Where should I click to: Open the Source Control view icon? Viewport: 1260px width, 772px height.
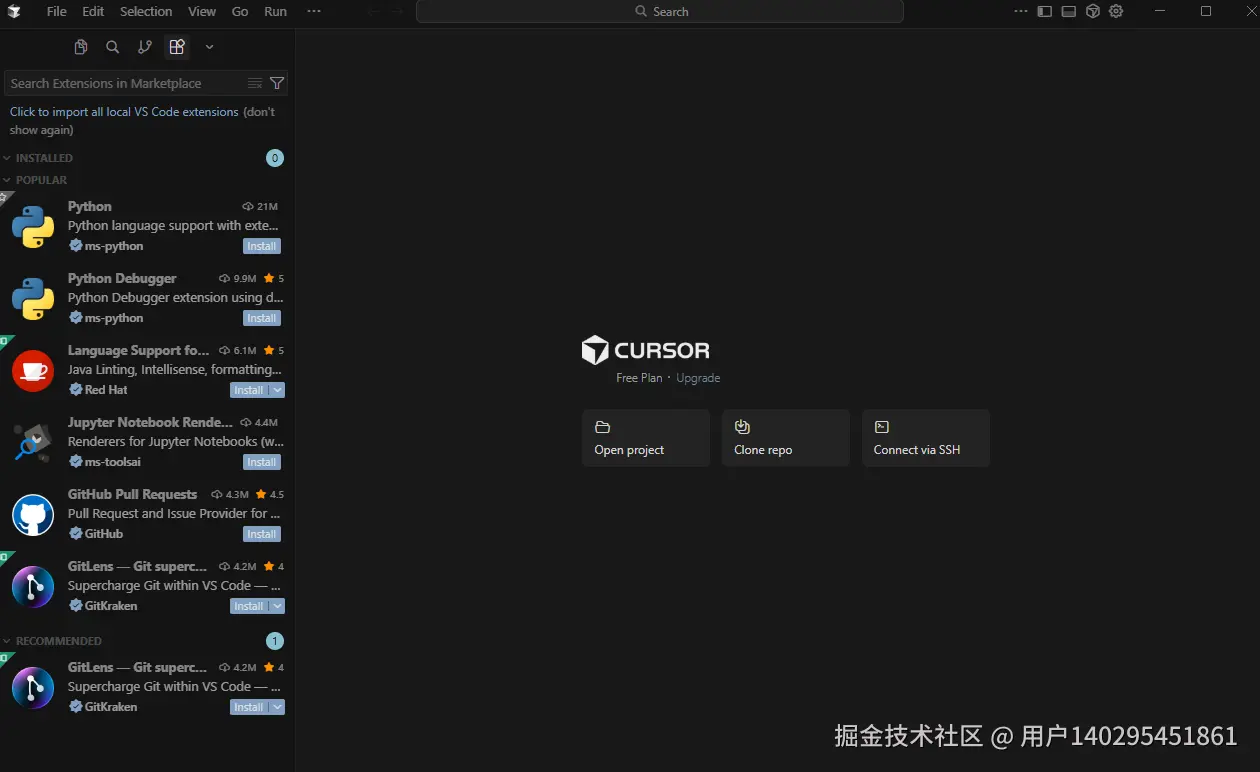click(145, 47)
